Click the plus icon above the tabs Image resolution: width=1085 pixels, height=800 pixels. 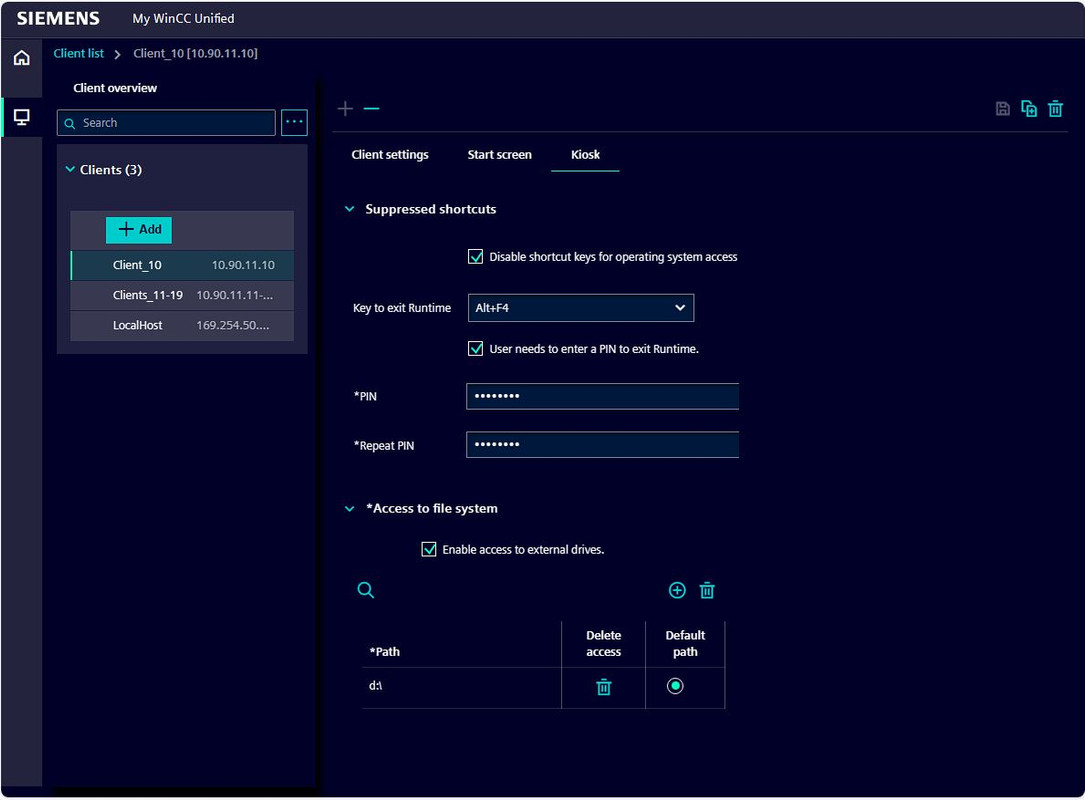pyautogui.click(x=345, y=109)
